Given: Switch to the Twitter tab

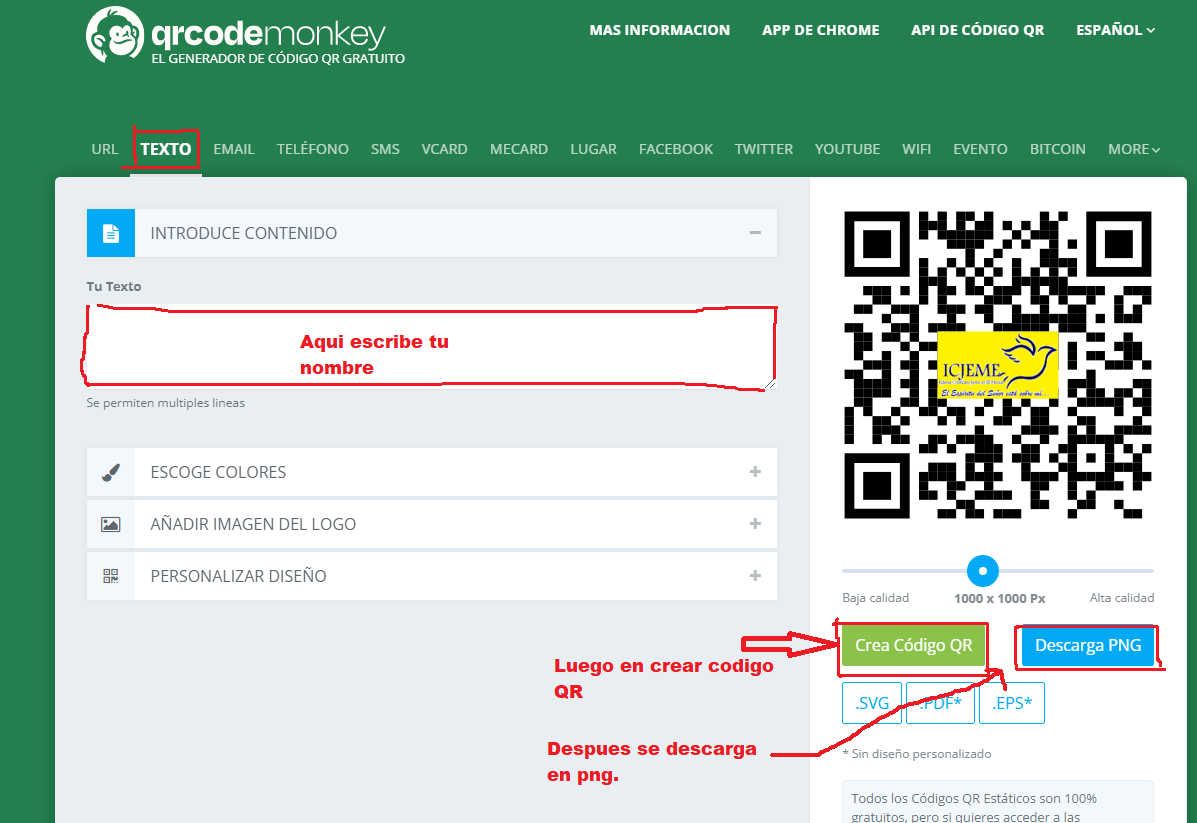Looking at the screenshot, I should pos(763,149).
